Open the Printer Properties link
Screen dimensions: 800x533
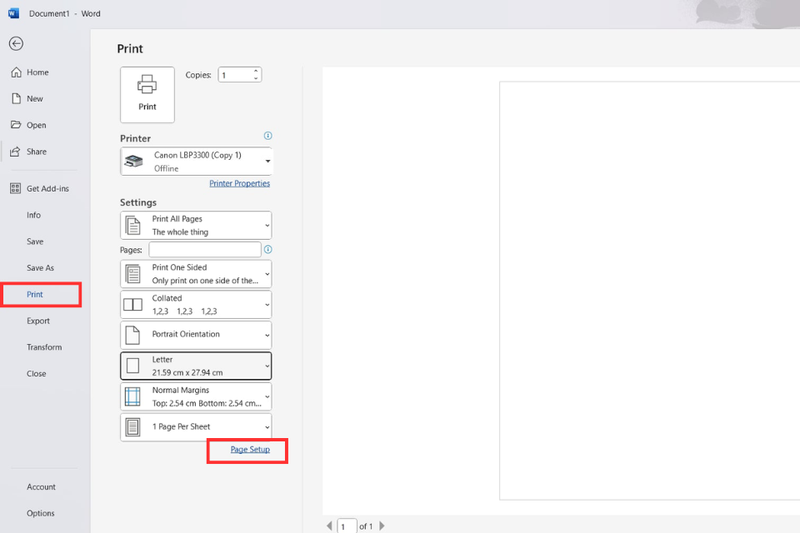(239, 184)
